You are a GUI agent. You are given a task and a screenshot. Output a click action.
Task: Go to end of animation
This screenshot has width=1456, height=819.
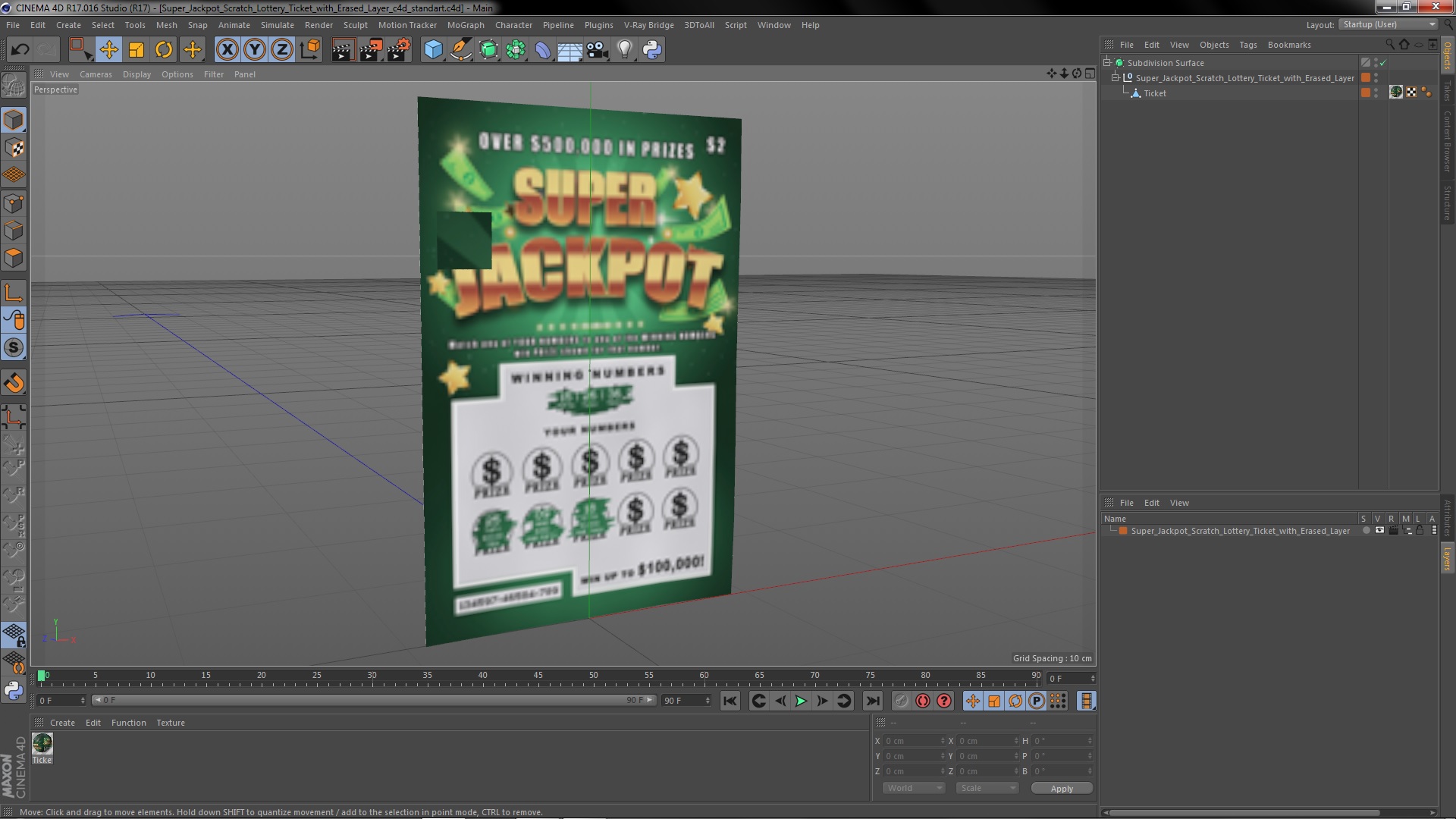[x=873, y=701]
